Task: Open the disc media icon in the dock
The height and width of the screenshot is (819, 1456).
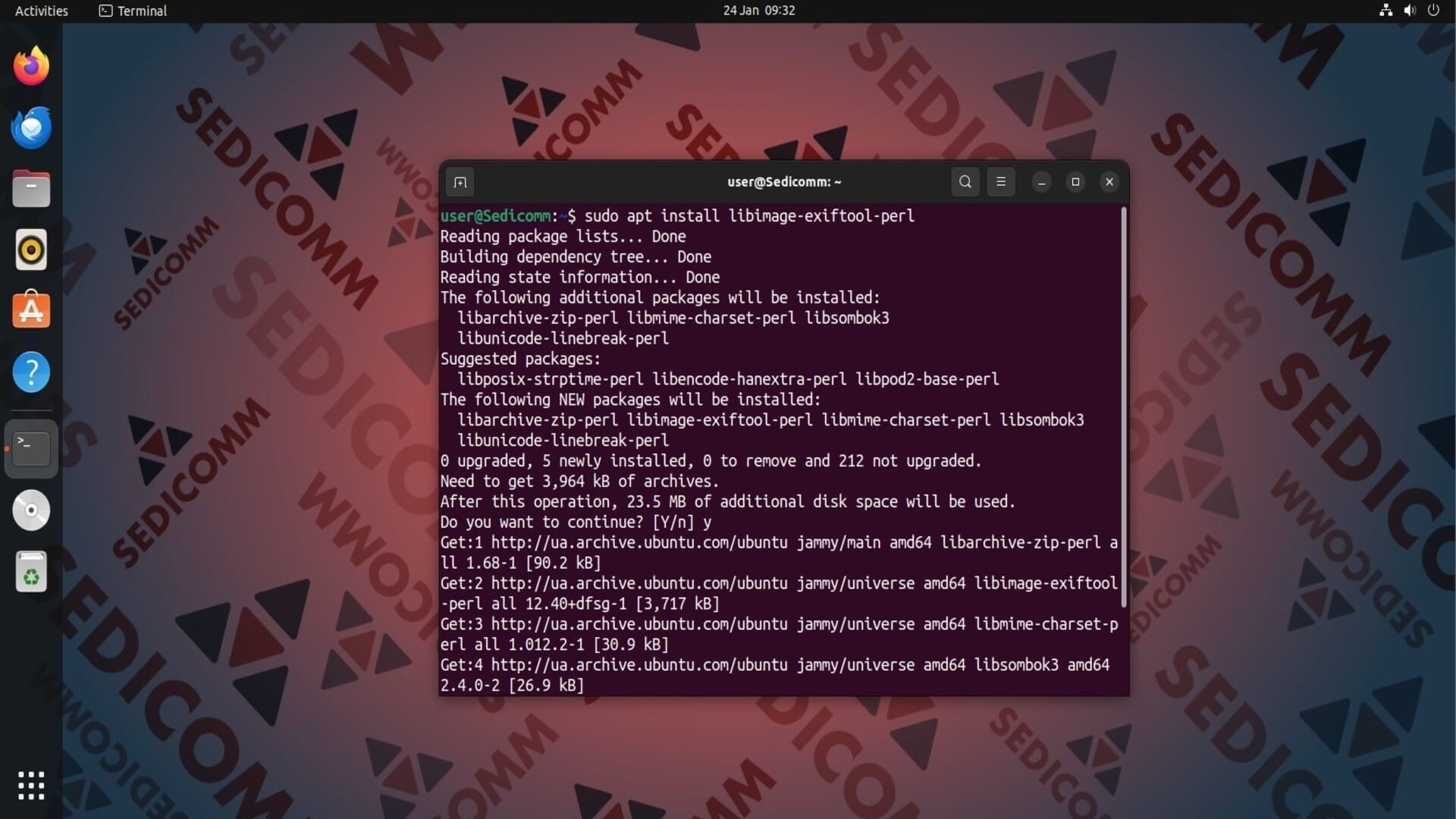Action: [31, 510]
